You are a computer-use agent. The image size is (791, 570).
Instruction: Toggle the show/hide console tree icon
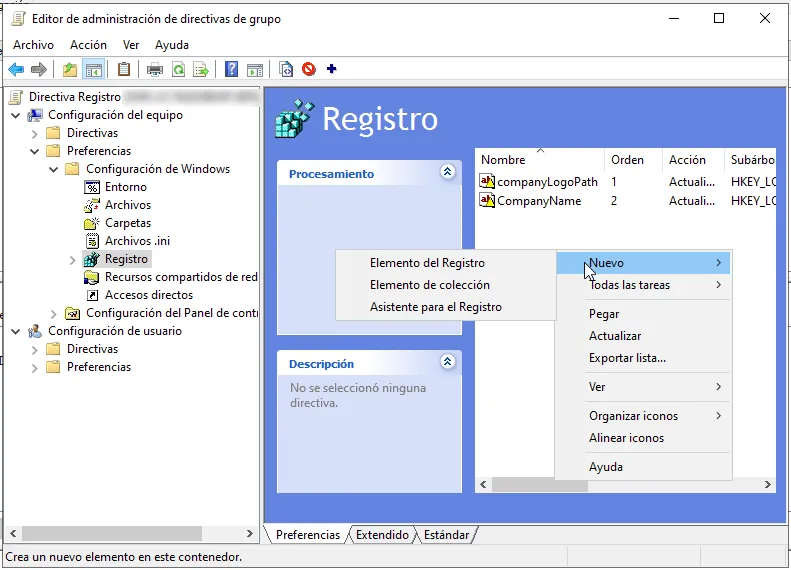tap(94, 69)
